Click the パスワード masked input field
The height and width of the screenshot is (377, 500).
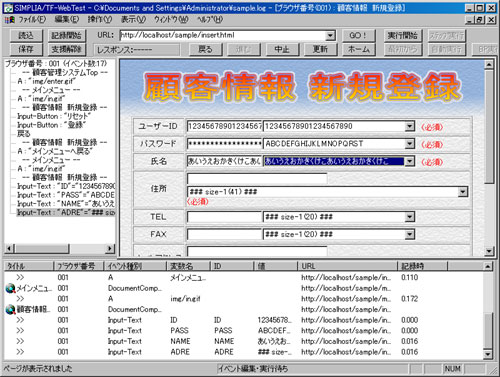225,144
